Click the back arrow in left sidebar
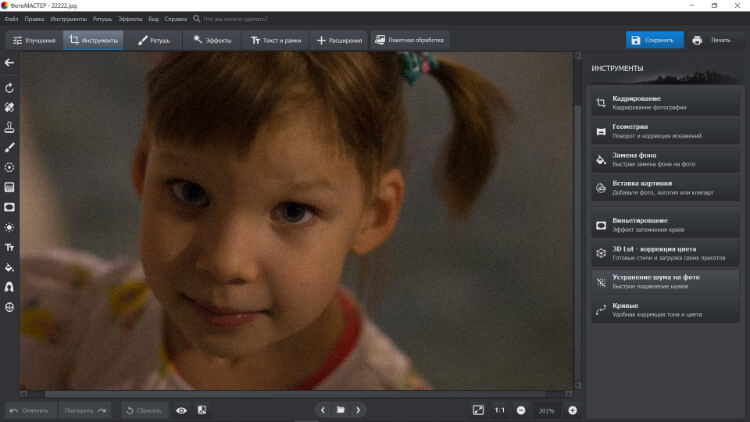750x422 pixels. click(9, 63)
